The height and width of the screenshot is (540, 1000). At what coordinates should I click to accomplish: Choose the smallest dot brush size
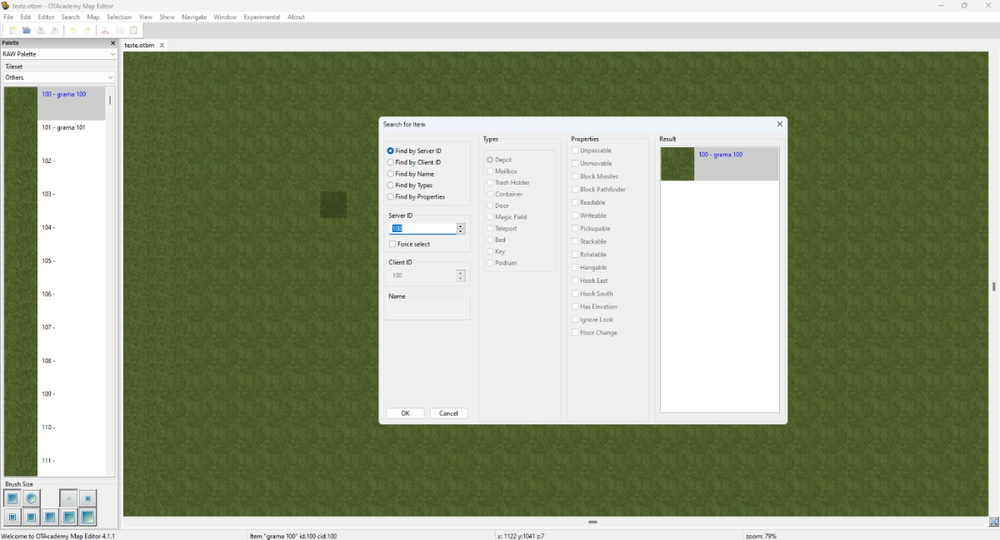click(x=68, y=498)
